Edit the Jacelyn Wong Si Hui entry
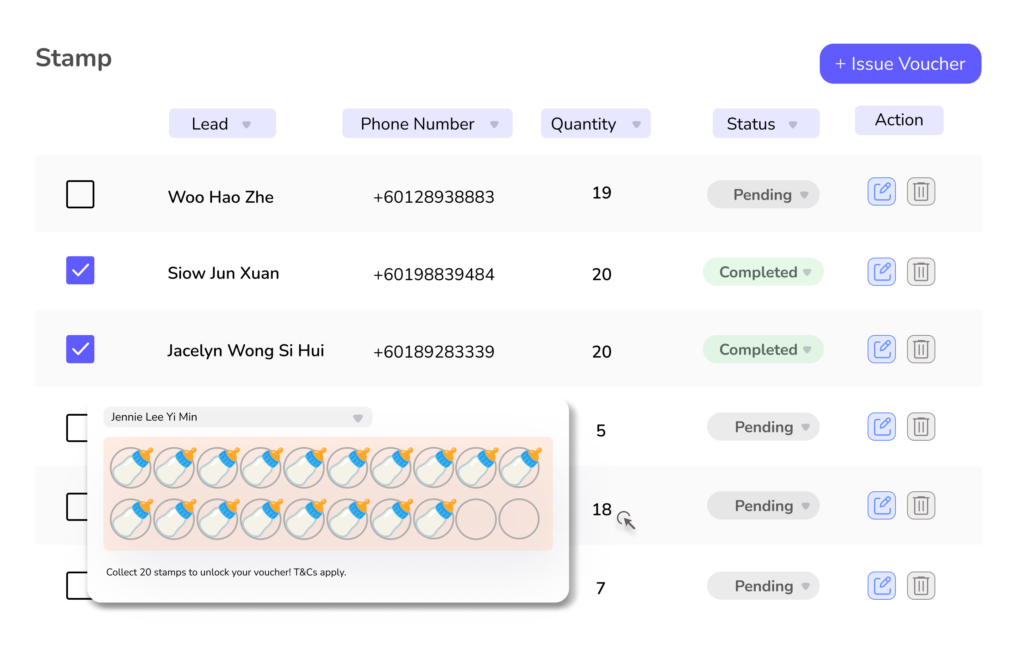Screen dimensions: 1024x649 click(881, 349)
